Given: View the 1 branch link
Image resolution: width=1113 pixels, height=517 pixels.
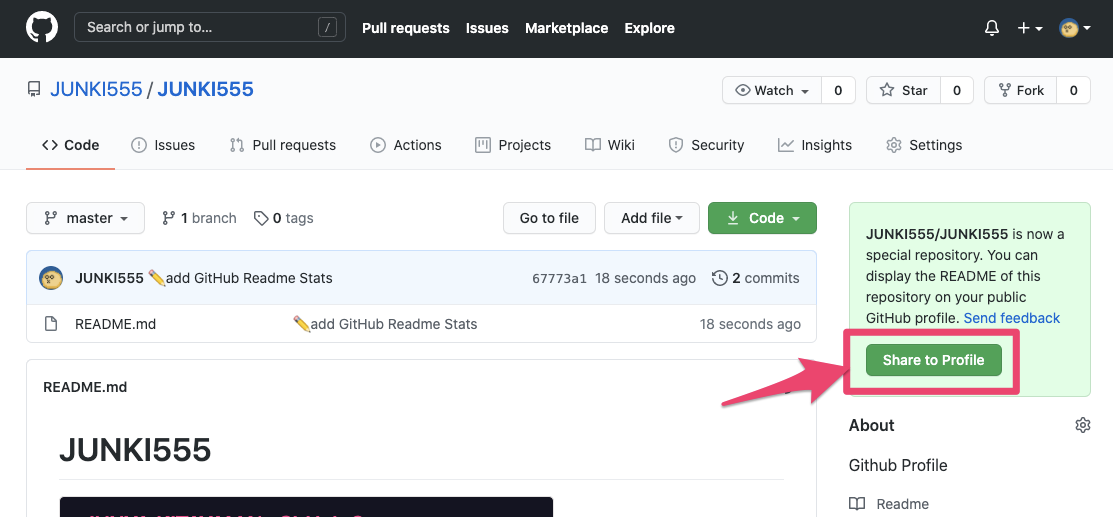Looking at the screenshot, I should click(x=199, y=218).
